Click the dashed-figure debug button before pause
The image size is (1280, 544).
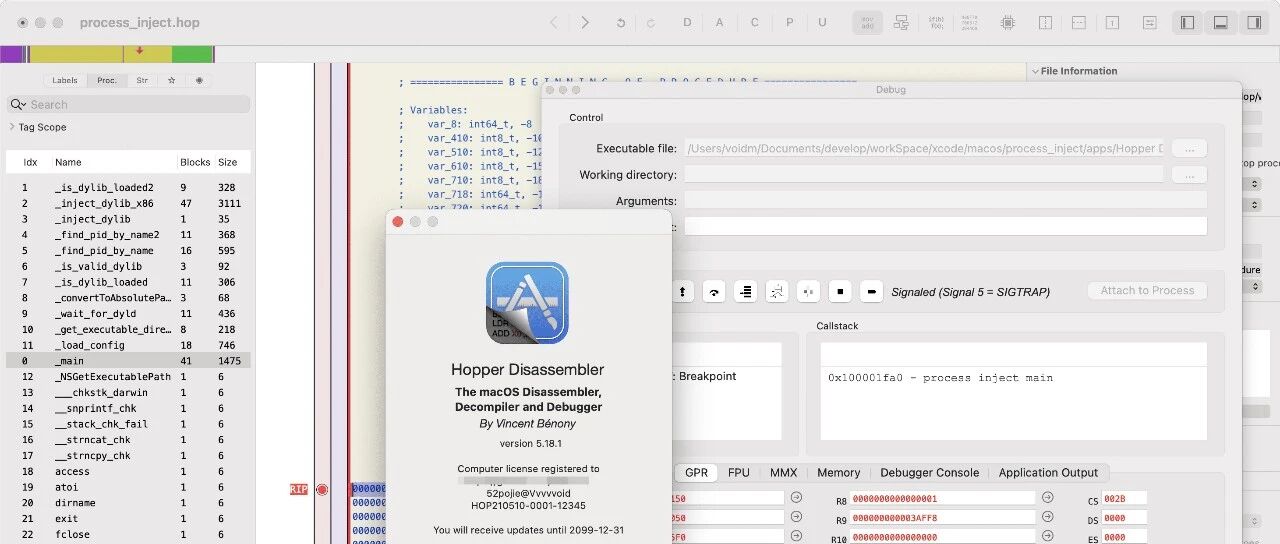[777, 291]
